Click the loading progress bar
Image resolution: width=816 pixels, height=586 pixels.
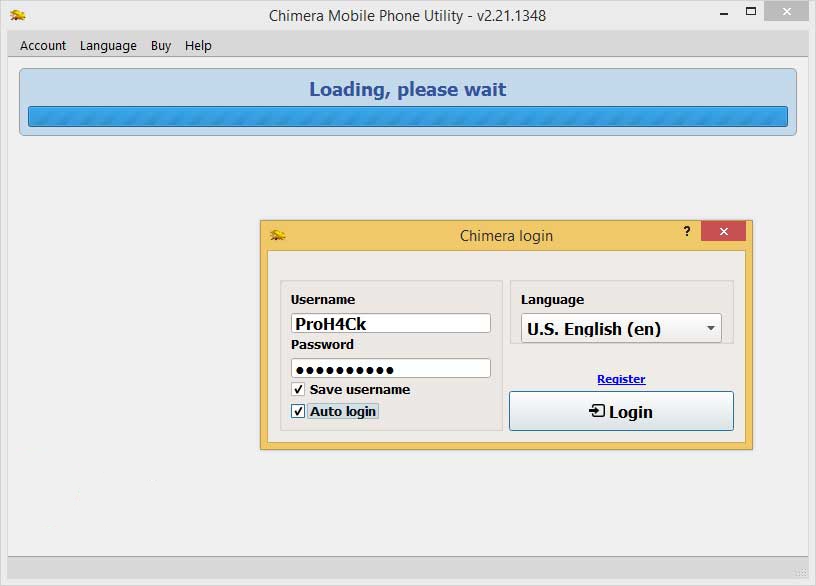tap(407, 117)
